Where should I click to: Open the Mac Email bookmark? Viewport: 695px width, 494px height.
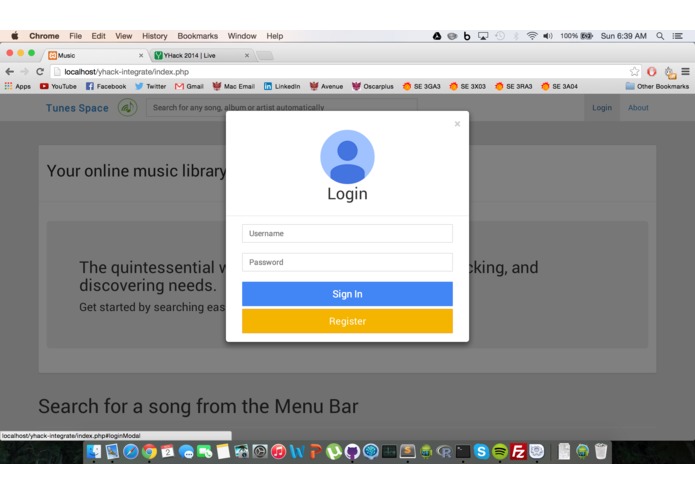pyautogui.click(x=234, y=86)
